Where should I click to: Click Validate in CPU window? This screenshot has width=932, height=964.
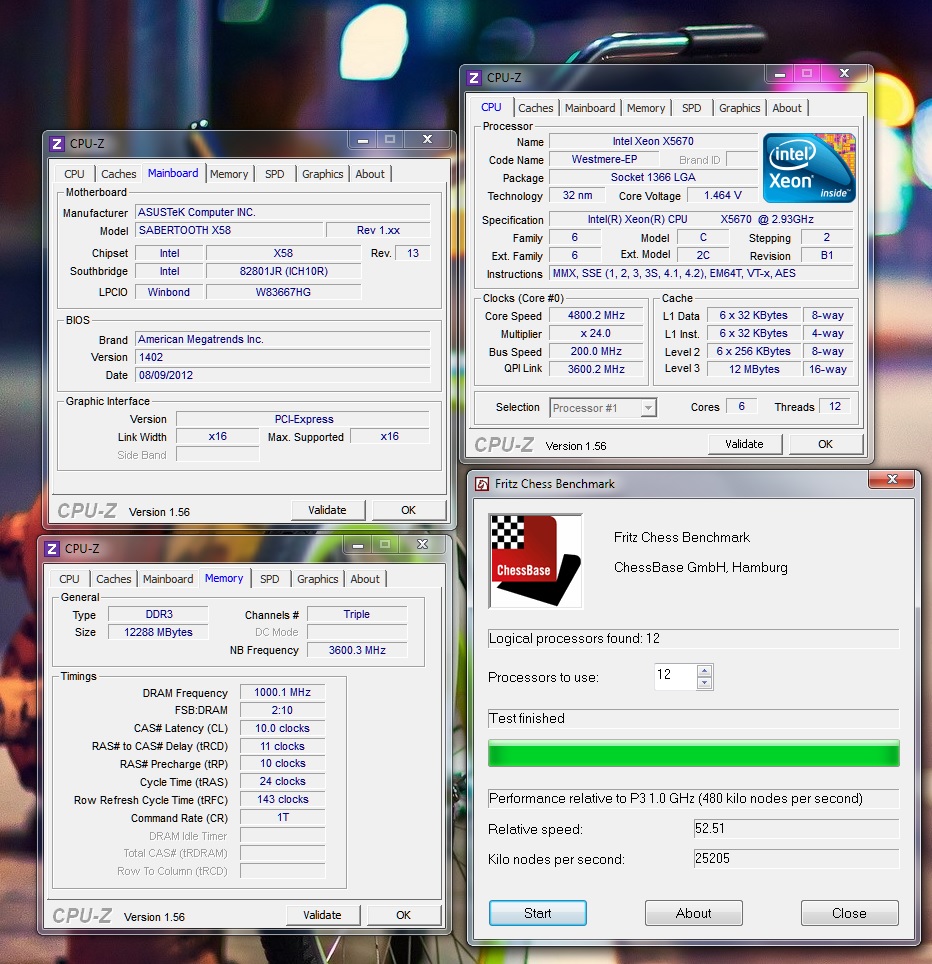coord(744,444)
